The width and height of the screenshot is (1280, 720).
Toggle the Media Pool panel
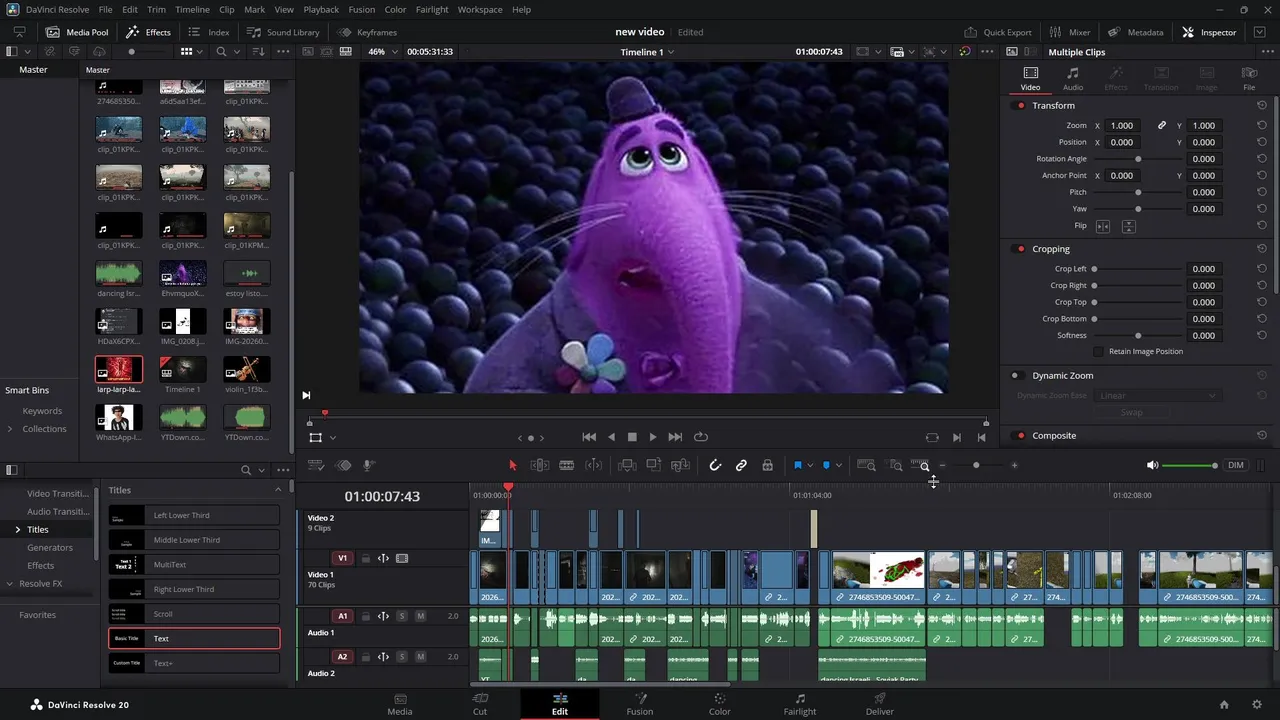pyautogui.click(x=77, y=32)
